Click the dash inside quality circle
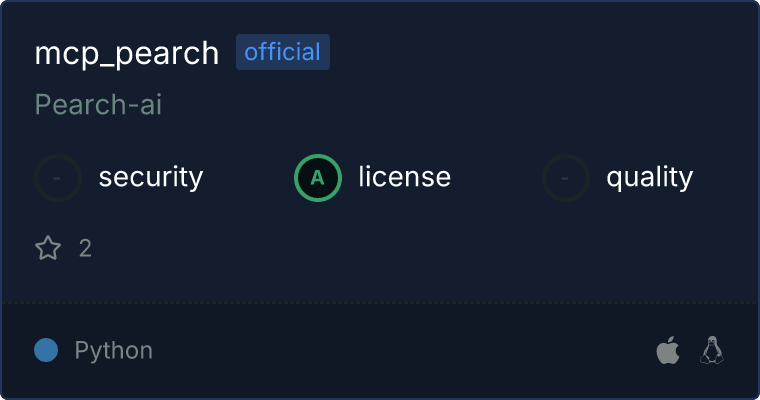 point(565,178)
